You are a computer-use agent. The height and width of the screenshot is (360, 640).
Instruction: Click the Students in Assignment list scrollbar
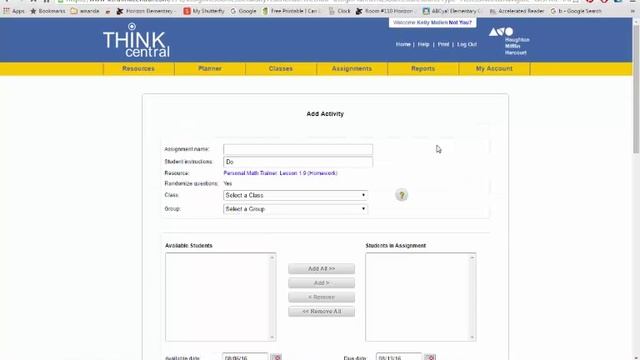tap(472, 297)
